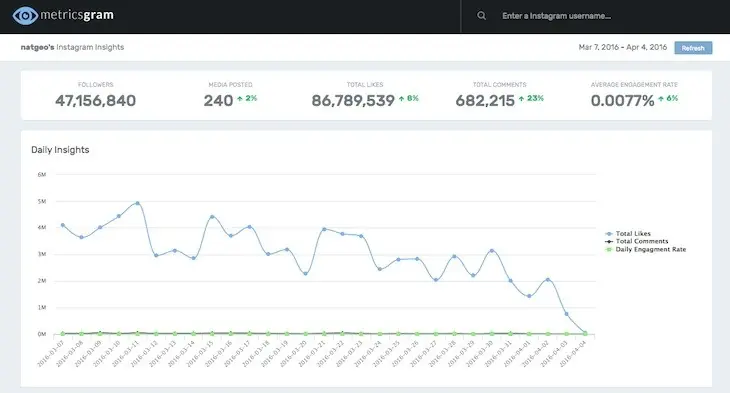Click the TOTAL LIKES stat label

[x=365, y=84]
